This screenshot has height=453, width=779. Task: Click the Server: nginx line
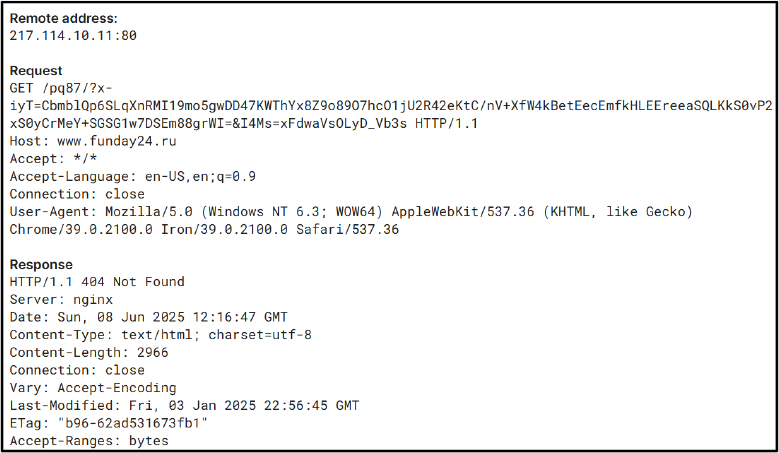pyautogui.click(x=61, y=300)
